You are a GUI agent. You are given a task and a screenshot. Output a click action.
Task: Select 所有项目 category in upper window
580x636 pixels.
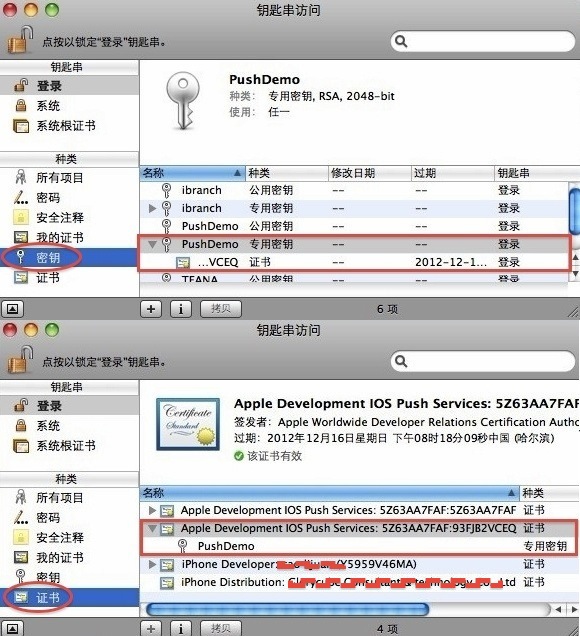pyautogui.click(x=69, y=177)
